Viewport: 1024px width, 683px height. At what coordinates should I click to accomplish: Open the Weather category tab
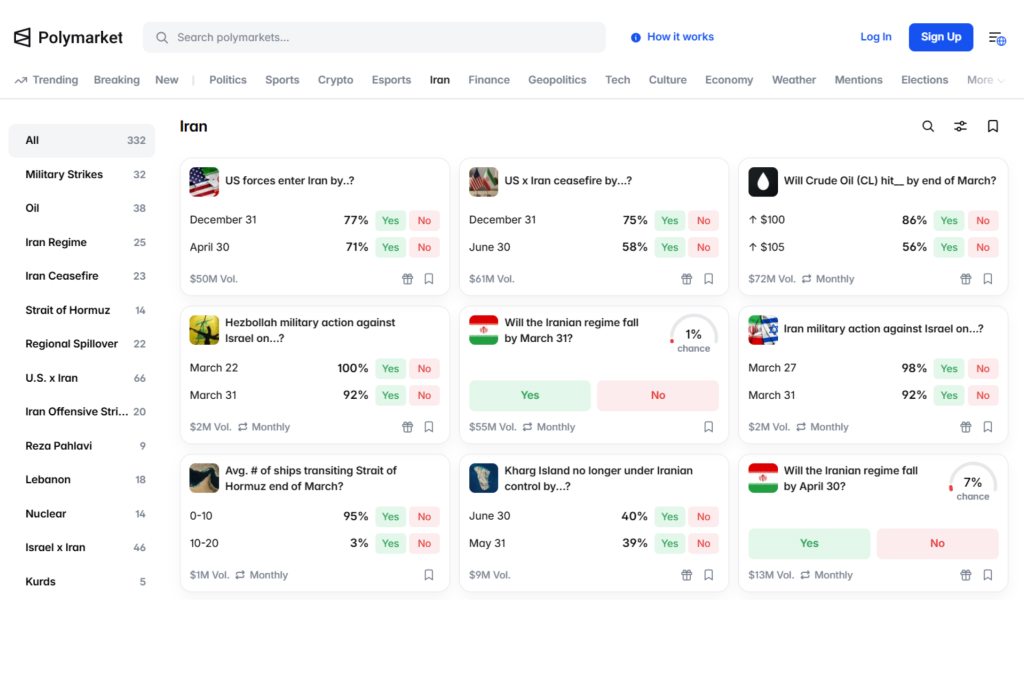tap(793, 80)
